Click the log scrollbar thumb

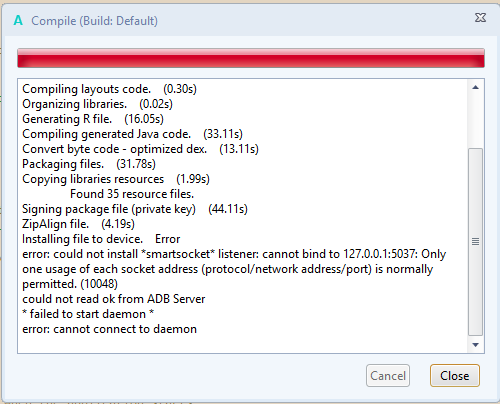pos(476,242)
